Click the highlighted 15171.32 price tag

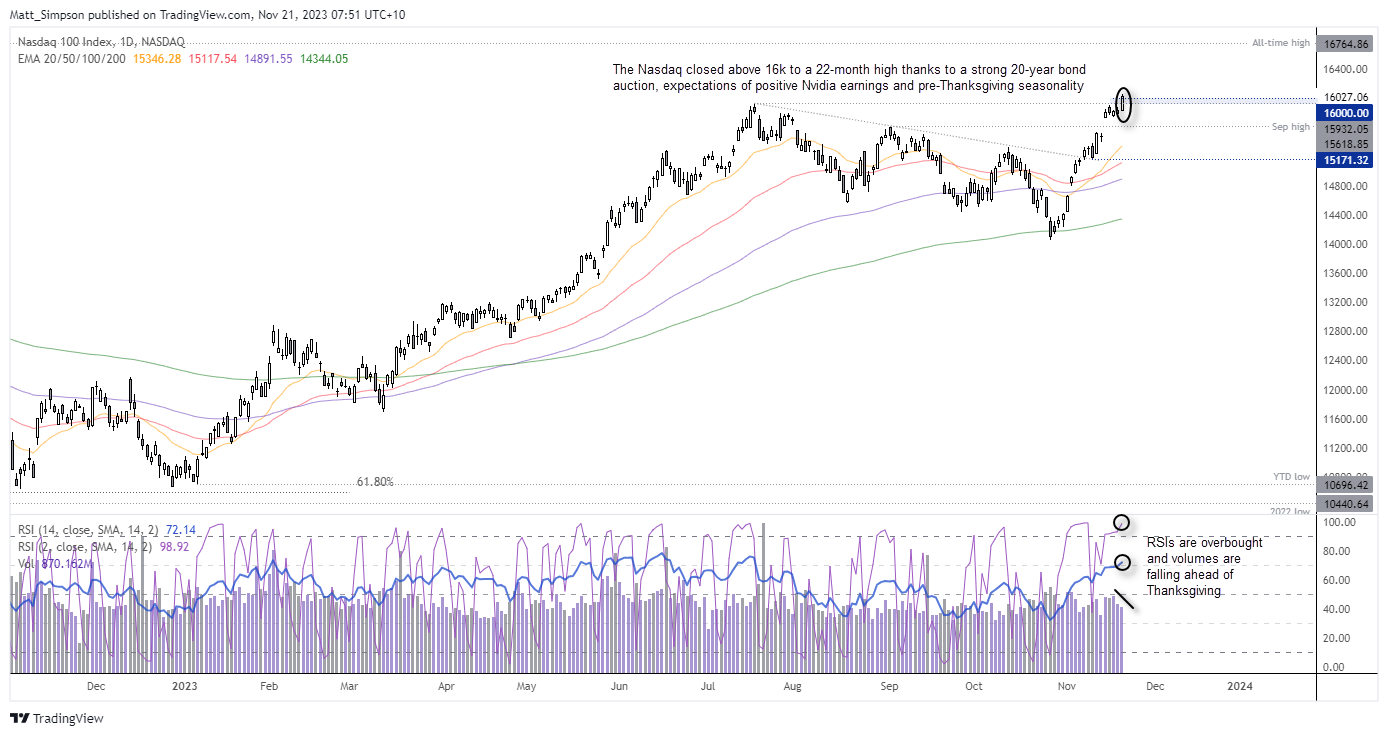click(1346, 160)
